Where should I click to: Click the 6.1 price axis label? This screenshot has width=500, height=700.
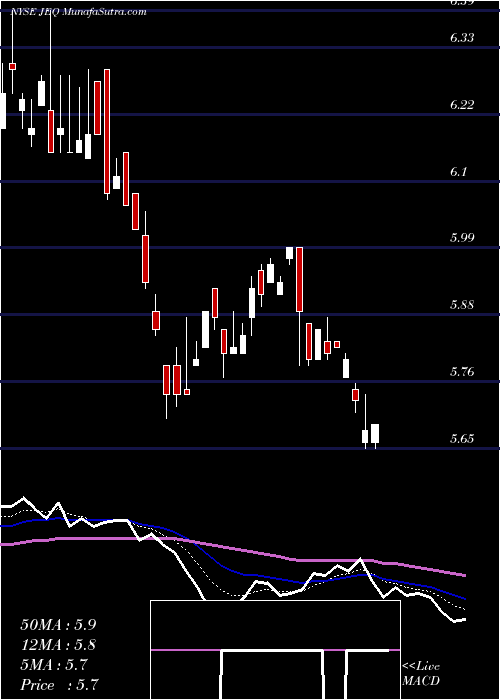click(x=459, y=171)
